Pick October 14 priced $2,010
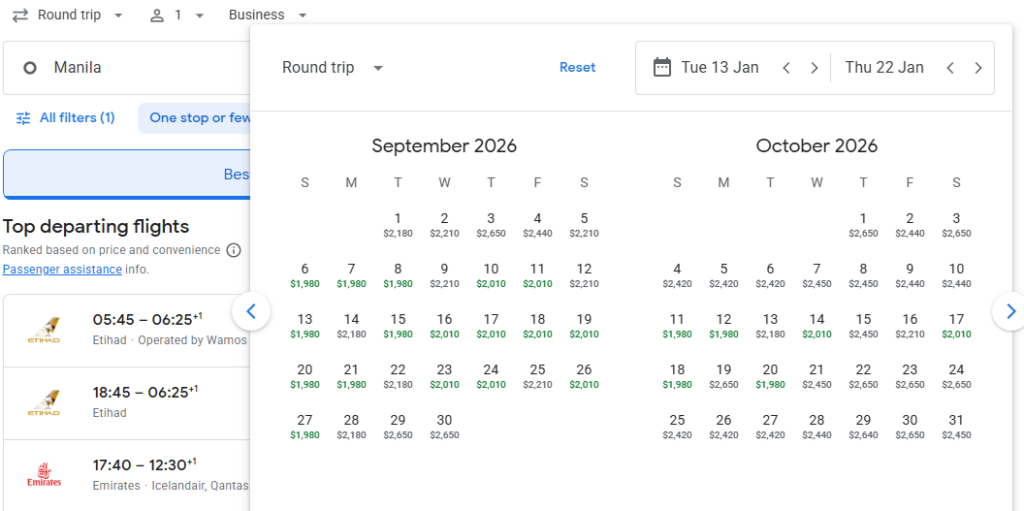This screenshot has height=511, width=1024. 817,325
